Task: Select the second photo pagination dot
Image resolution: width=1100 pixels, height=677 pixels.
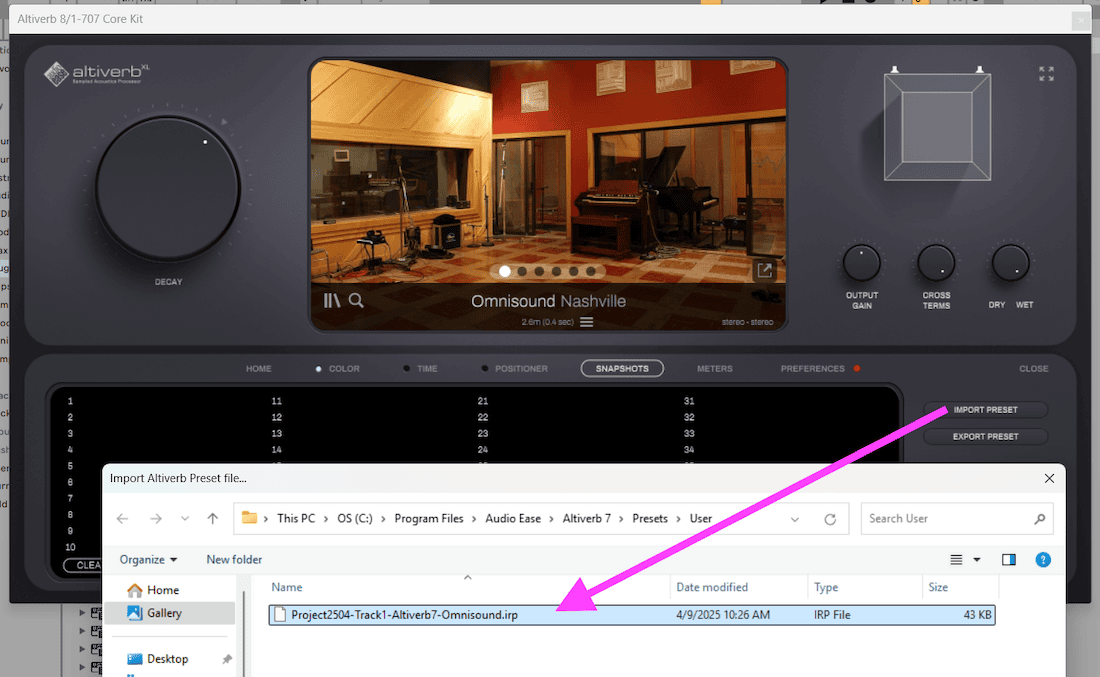Action: [522, 271]
